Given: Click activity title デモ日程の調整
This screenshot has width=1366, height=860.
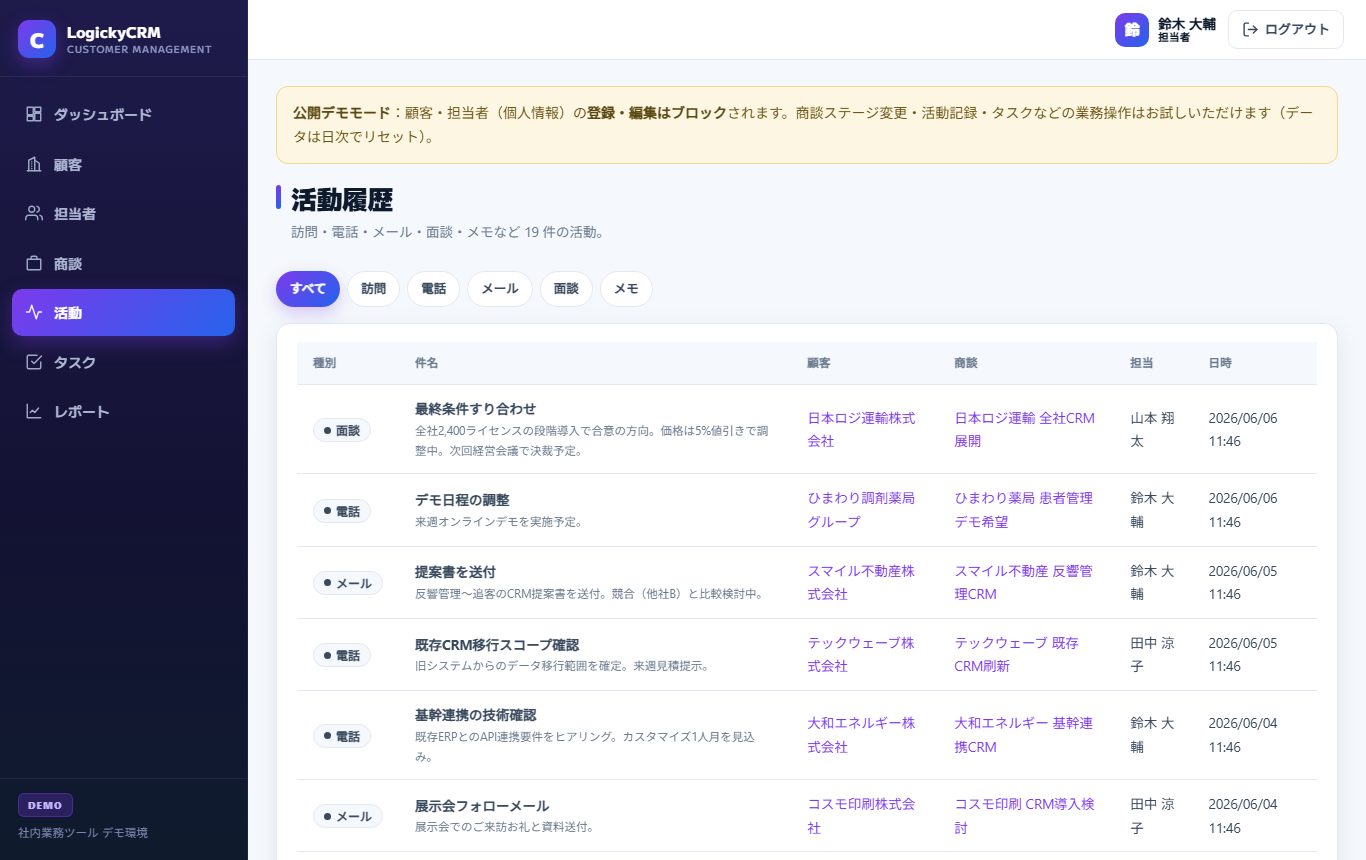Looking at the screenshot, I should point(462,500).
